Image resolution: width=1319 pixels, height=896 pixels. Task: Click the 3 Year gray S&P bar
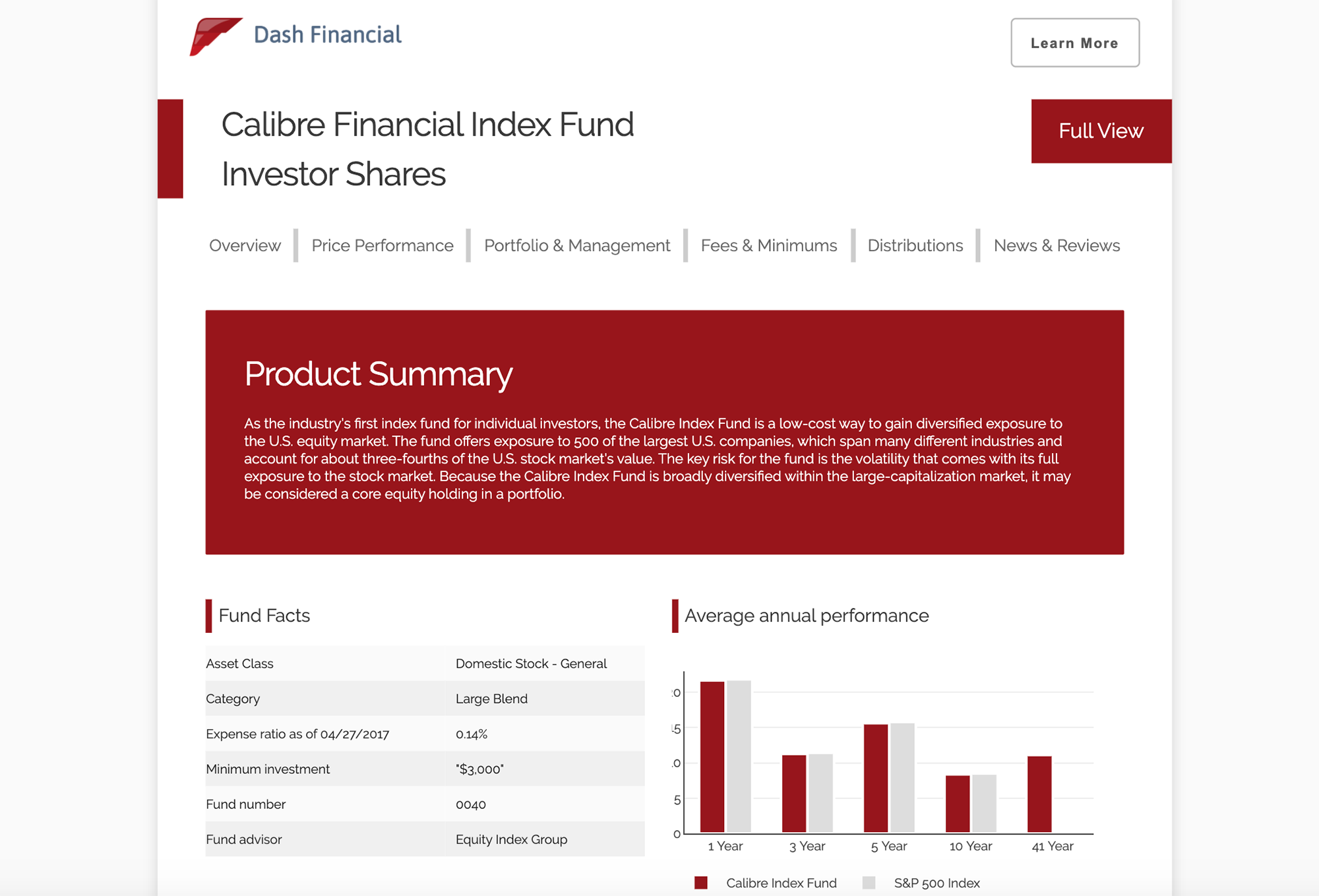coord(820,793)
